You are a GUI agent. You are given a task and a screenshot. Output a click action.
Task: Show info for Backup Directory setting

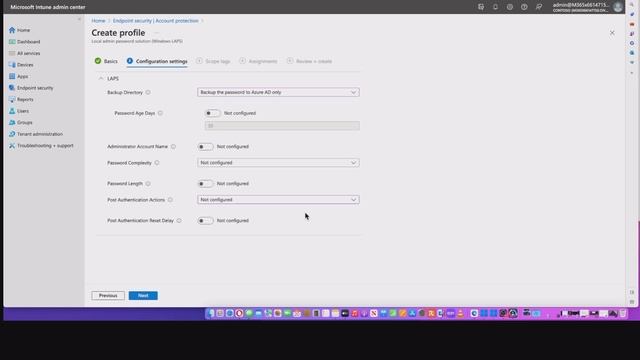[x=148, y=92]
